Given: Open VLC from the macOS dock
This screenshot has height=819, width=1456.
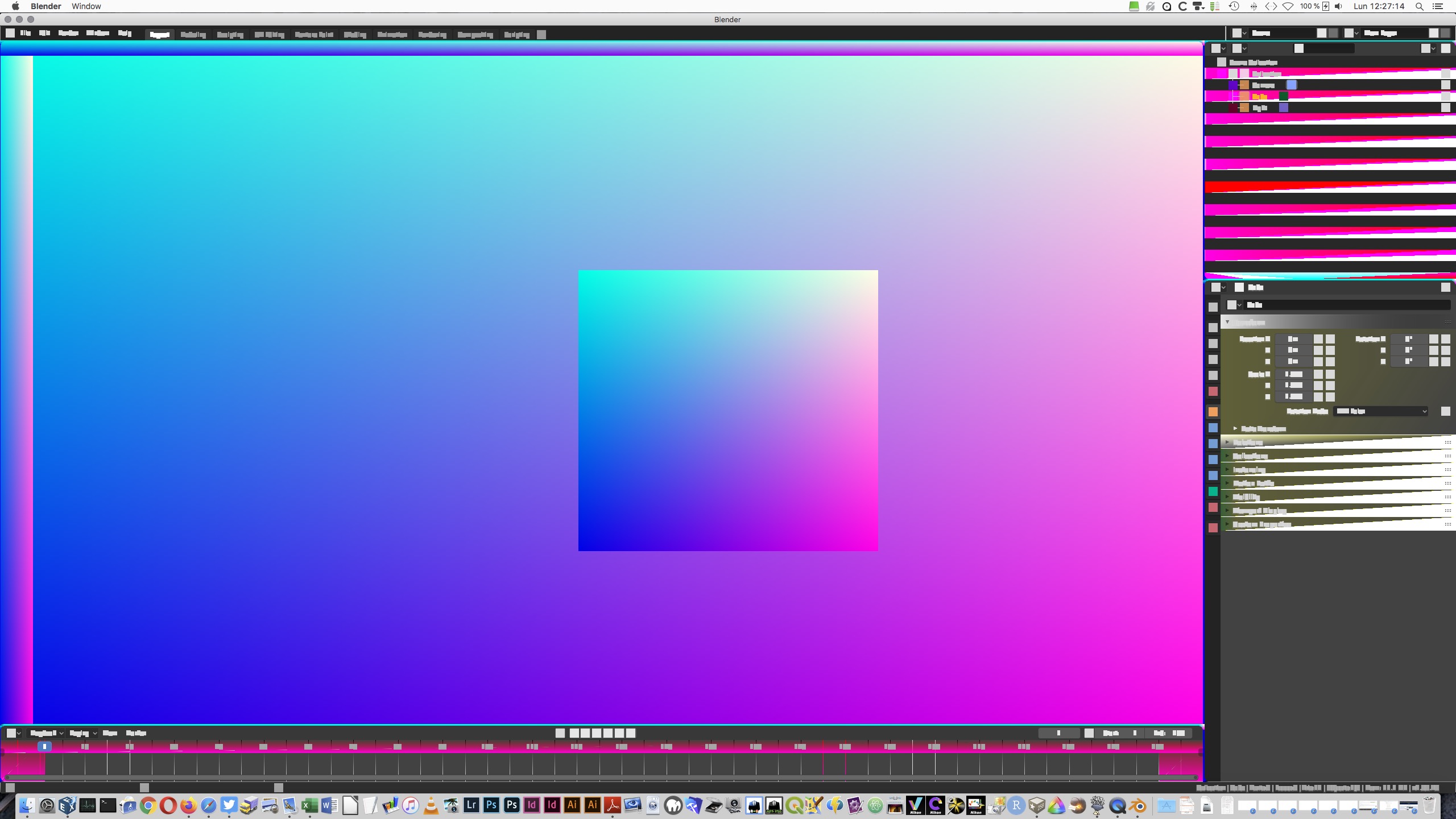Looking at the screenshot, I should (431, 805).
